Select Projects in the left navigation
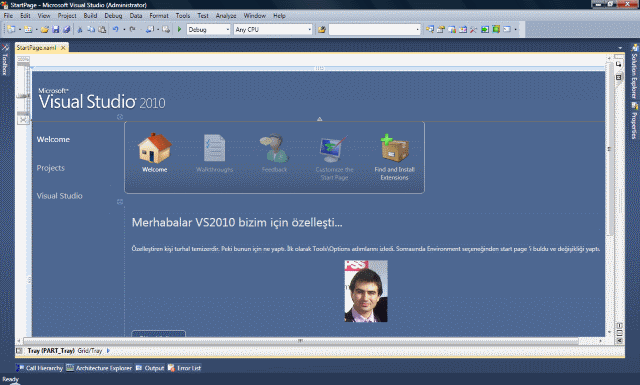 click(x=51, y=168)
